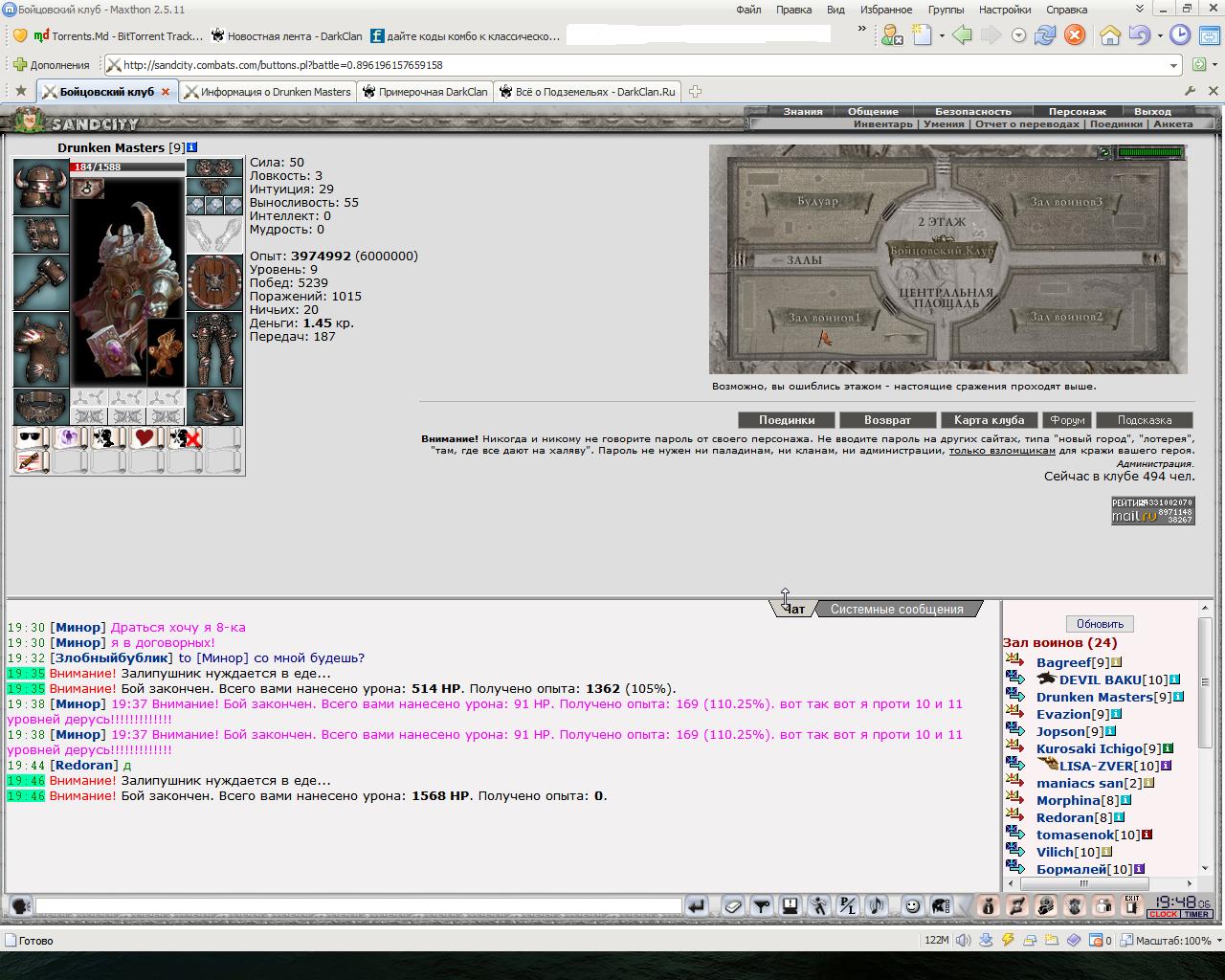Image resolution: width=1225 pixels, height=980 pixels.
Task: Click the send message arrow button
Action: pos(697,905)
